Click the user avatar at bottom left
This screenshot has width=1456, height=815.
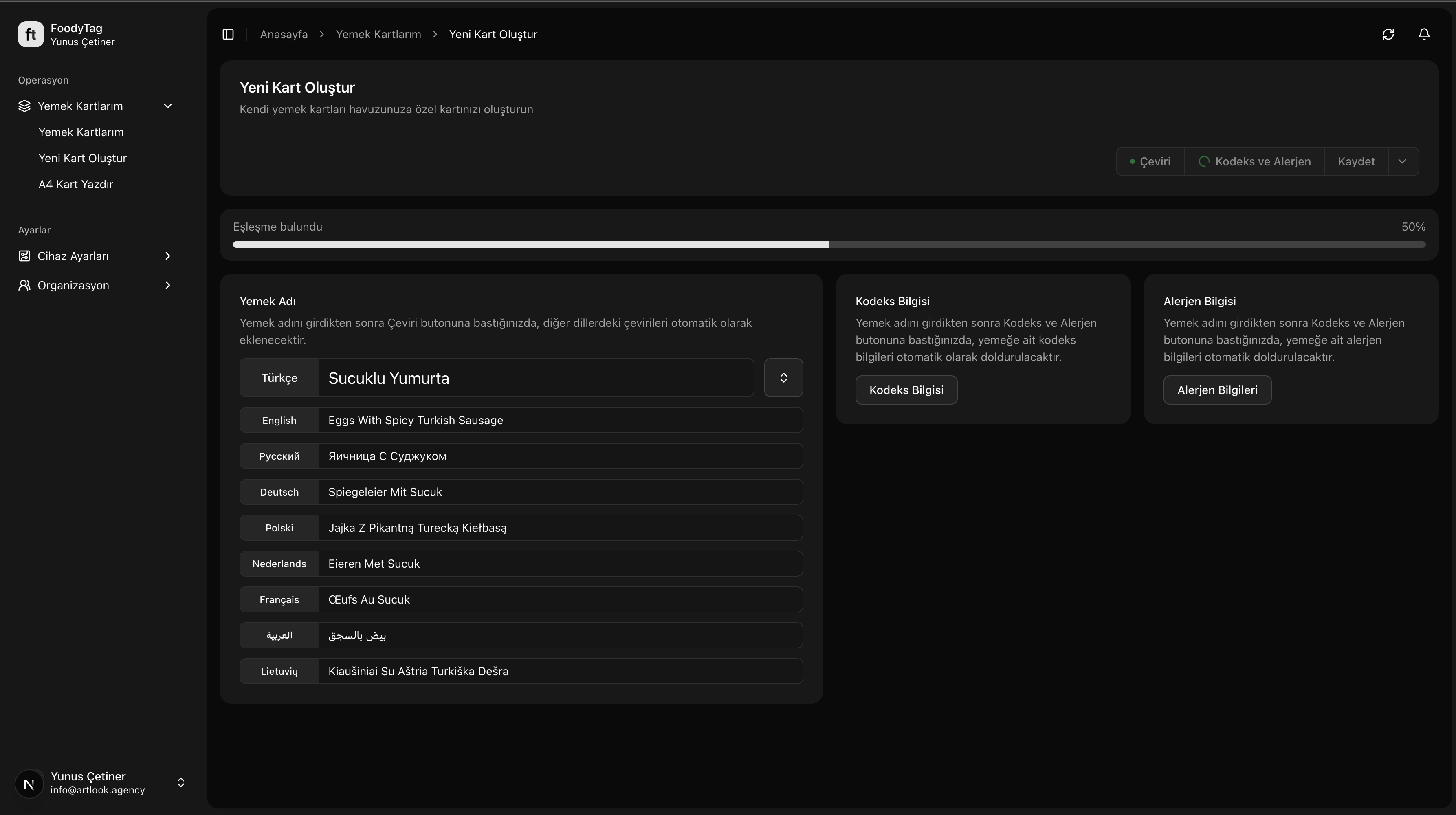coord(29,783)
